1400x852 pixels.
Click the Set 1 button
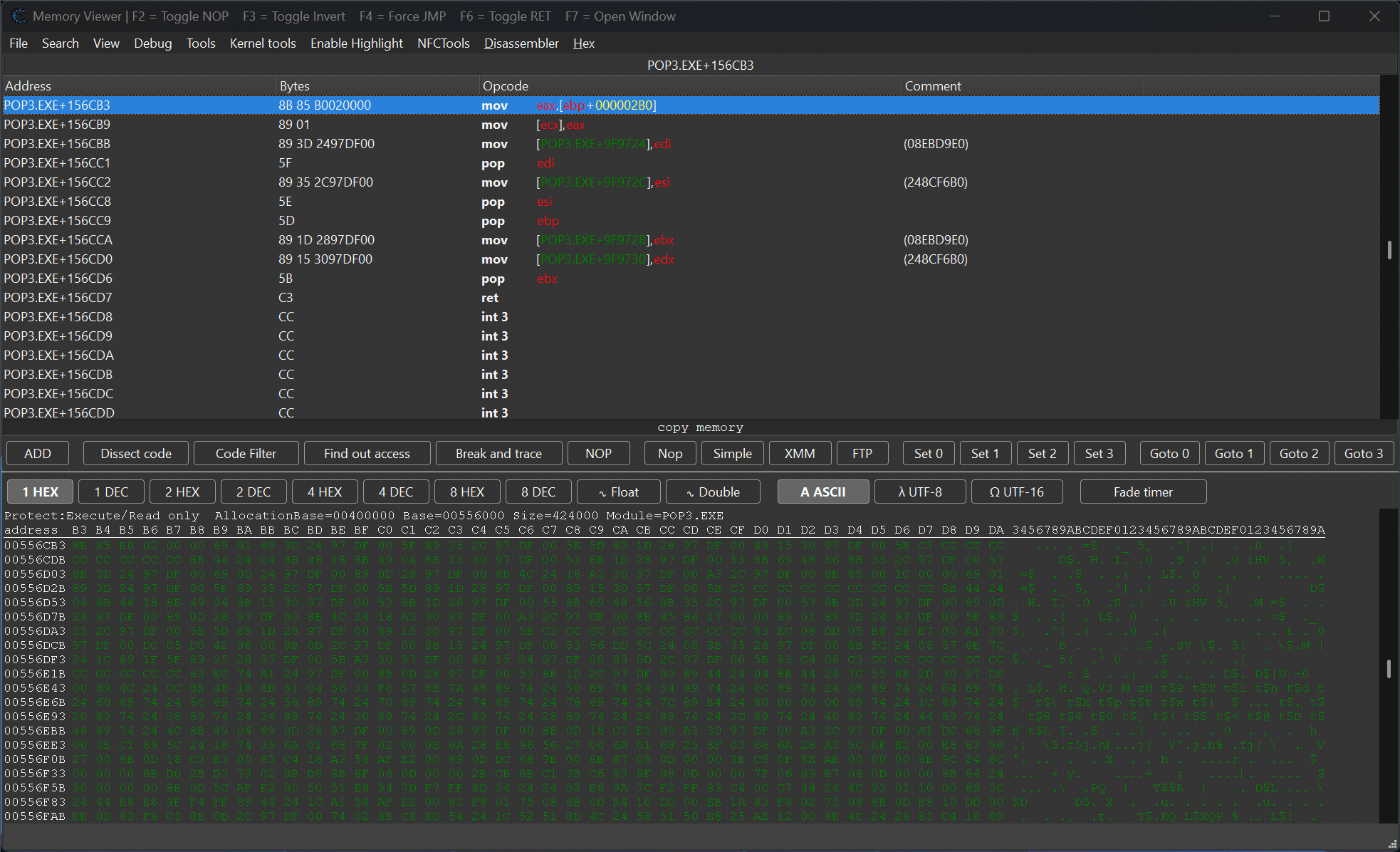pos(985,453)
